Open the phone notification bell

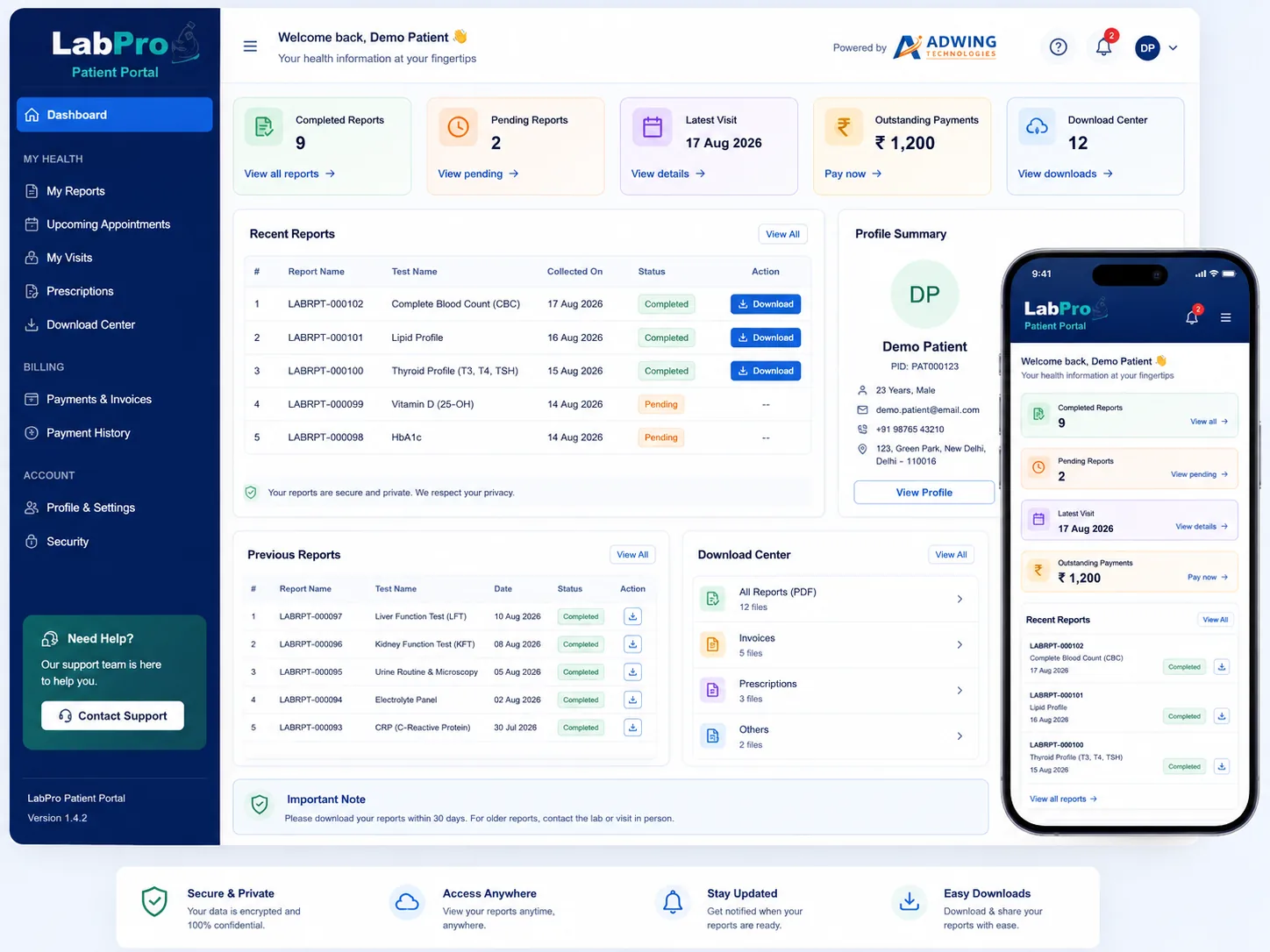coord(1193,316)
